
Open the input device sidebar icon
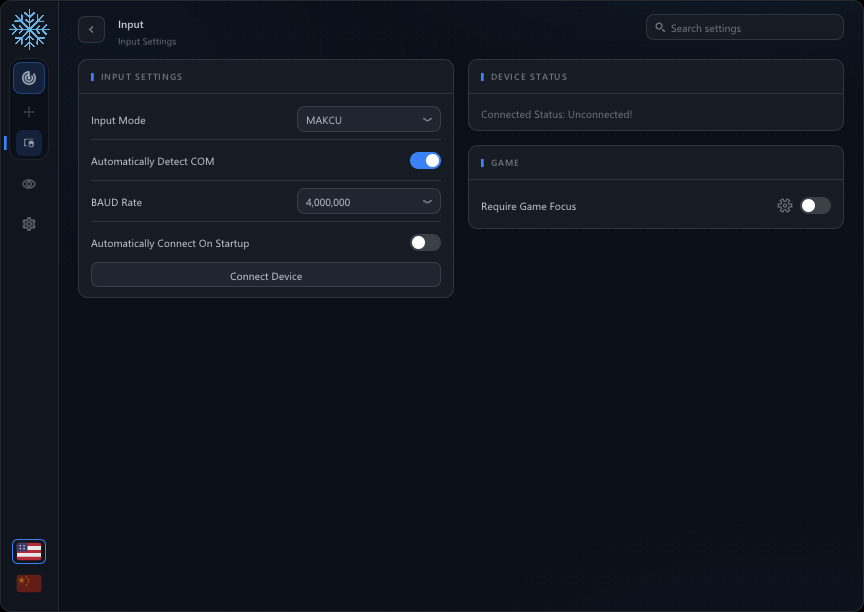click(29, 143)
